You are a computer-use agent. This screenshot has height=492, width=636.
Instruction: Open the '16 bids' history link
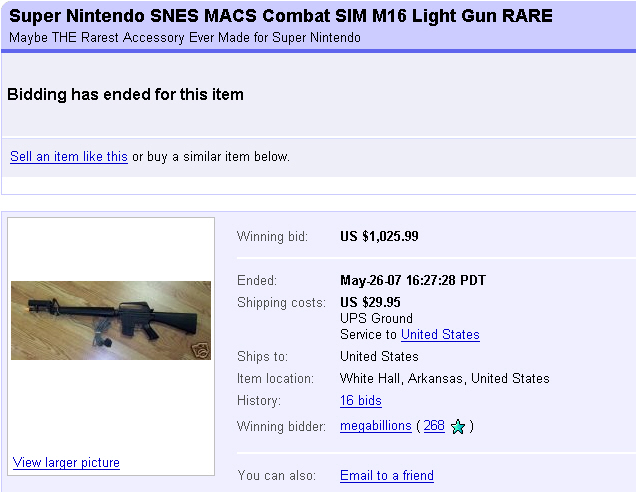pyautogui.click(x=361, y=400)
